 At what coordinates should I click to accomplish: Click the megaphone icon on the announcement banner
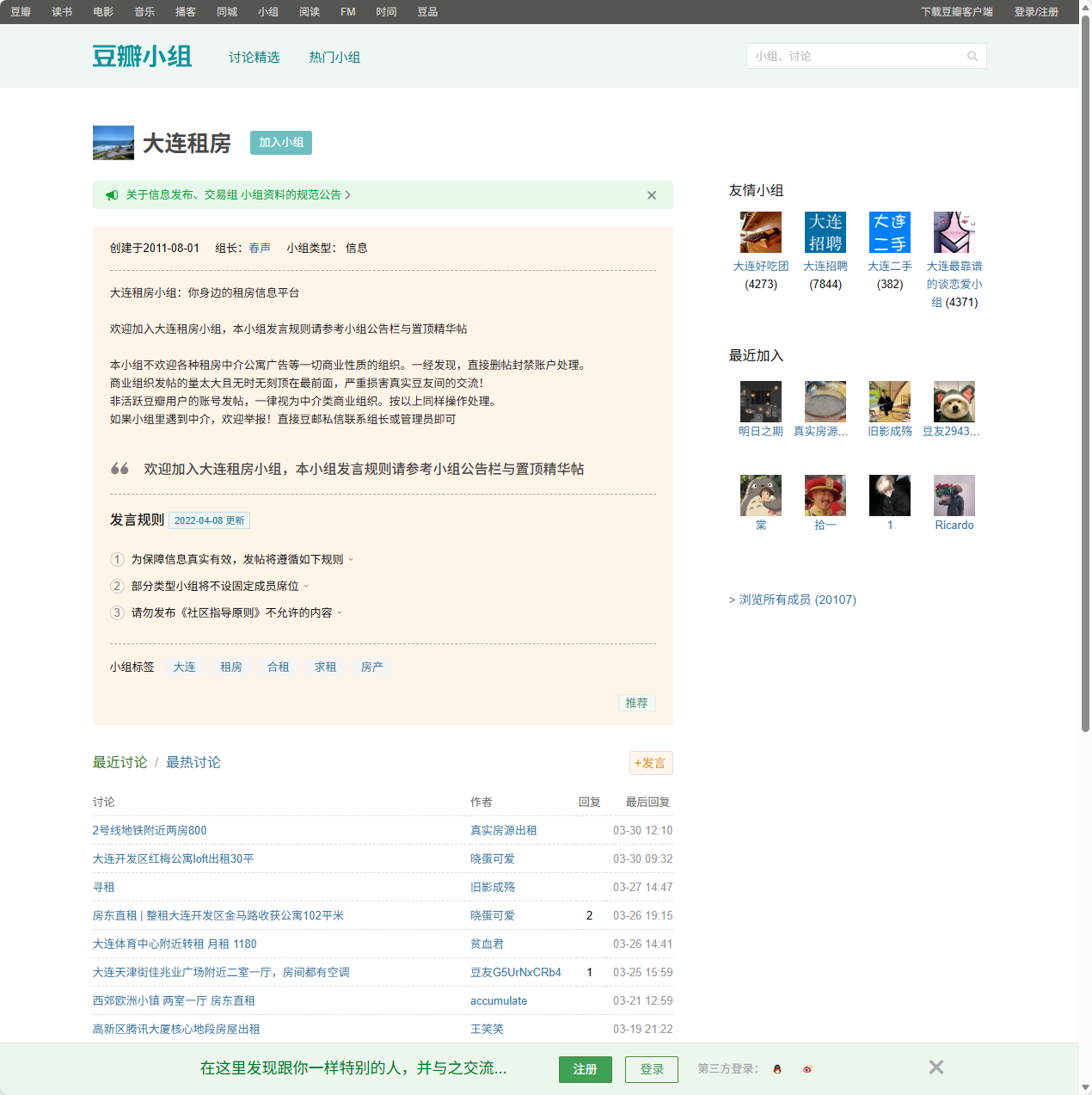(x=112, y=195)
